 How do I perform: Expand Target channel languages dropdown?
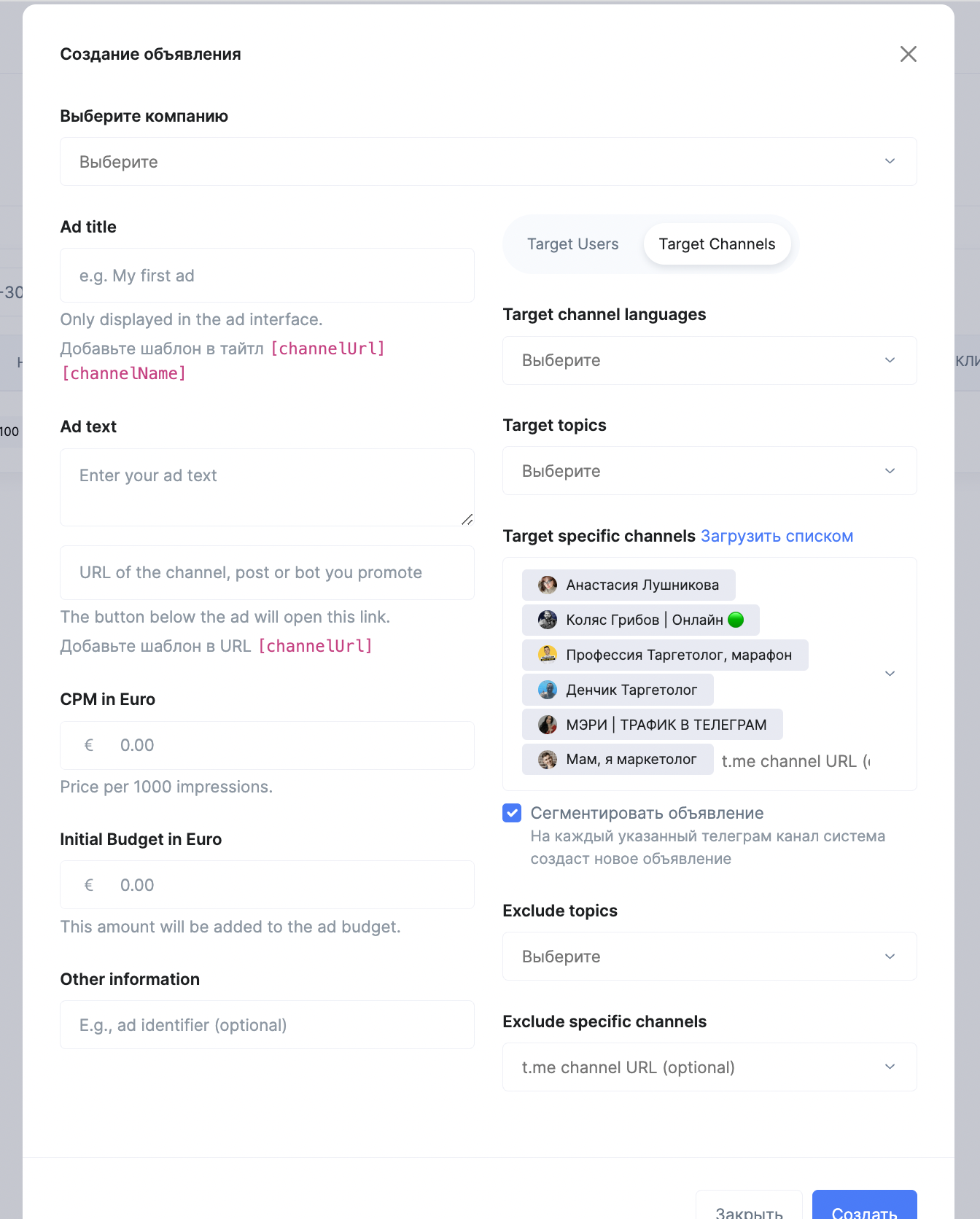(x=709, y=360)
